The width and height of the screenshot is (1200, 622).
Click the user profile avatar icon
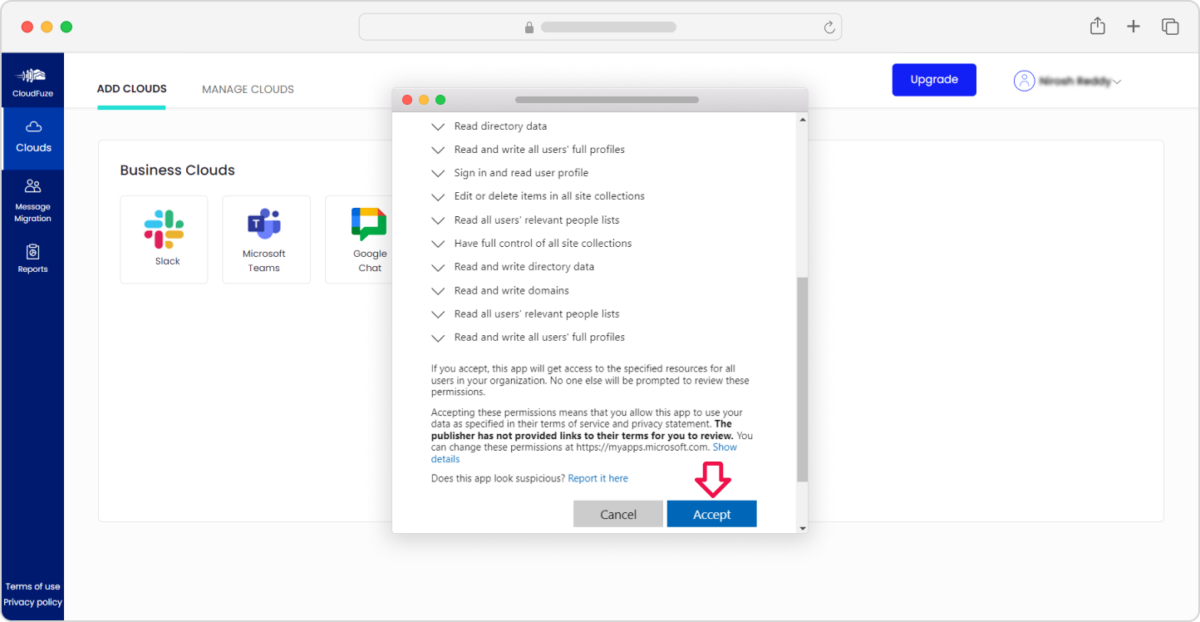click(1024, 80)
